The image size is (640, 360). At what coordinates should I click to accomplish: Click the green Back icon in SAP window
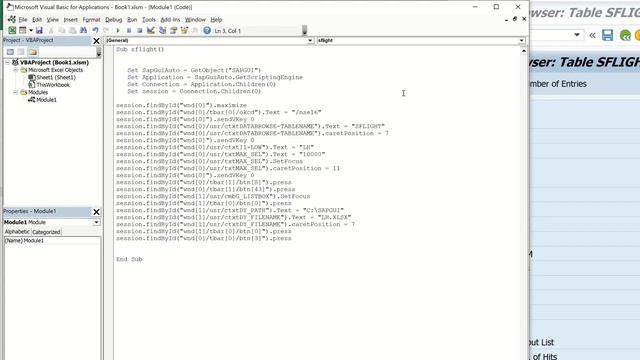[x=625, y=36]
